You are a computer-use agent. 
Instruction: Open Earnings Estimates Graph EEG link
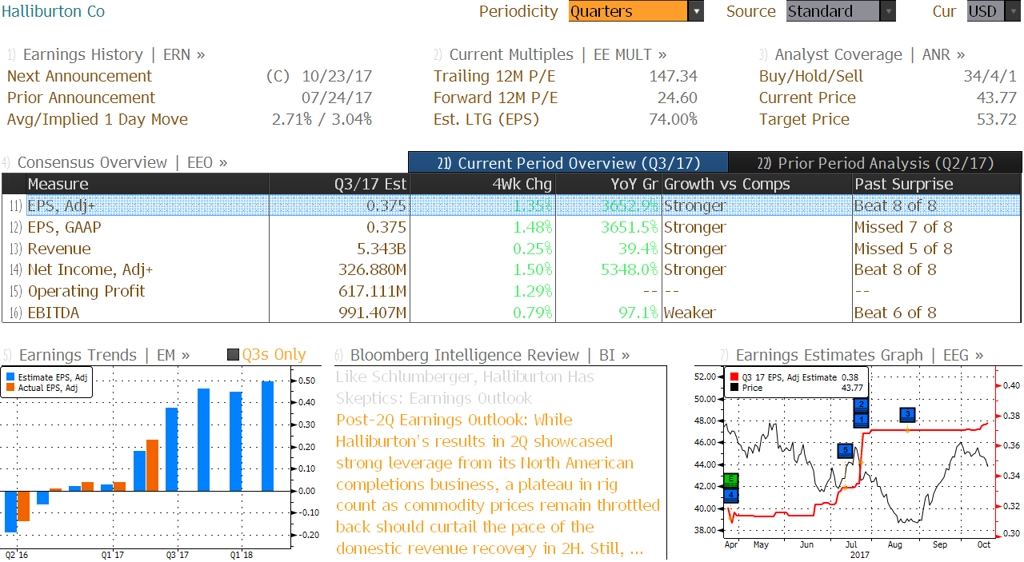(x=859, y=355)
